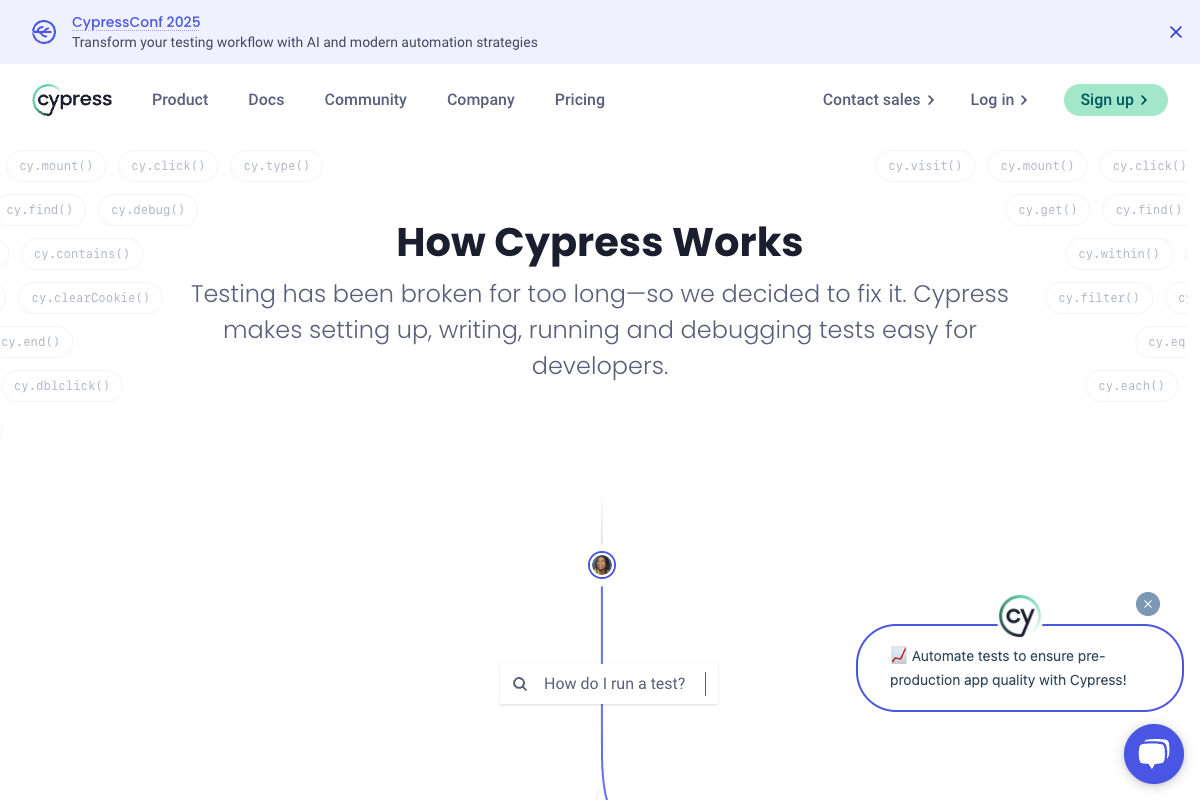Click the 'How do I run a test?' search field
1200x800 pixels.
(615, 684)
